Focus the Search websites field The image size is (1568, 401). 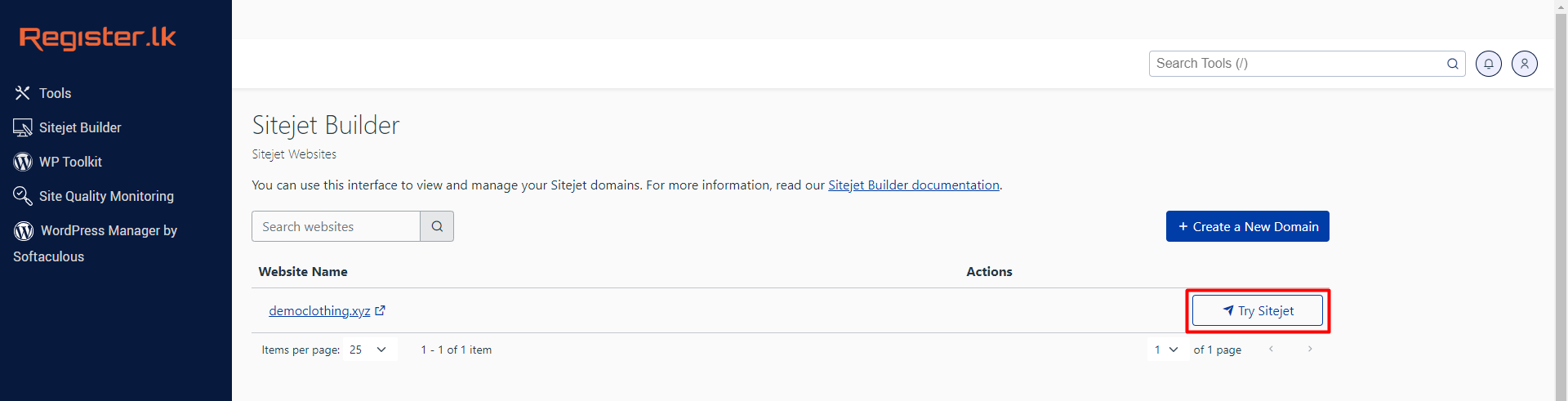336,226
